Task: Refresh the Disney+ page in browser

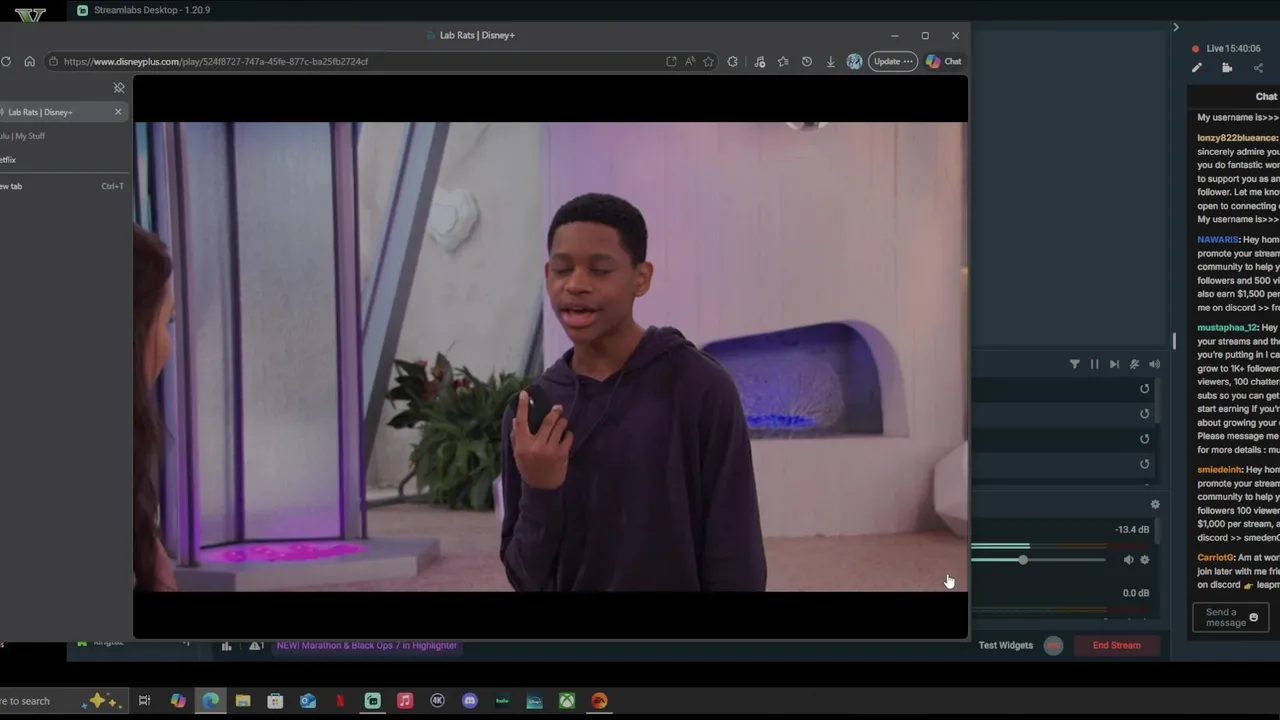Action: coord(6,61)
